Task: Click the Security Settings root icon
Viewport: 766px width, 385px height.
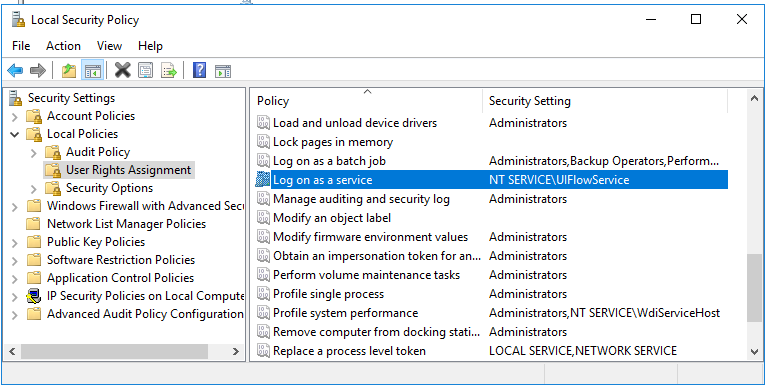Action: [x=16, y=98]
